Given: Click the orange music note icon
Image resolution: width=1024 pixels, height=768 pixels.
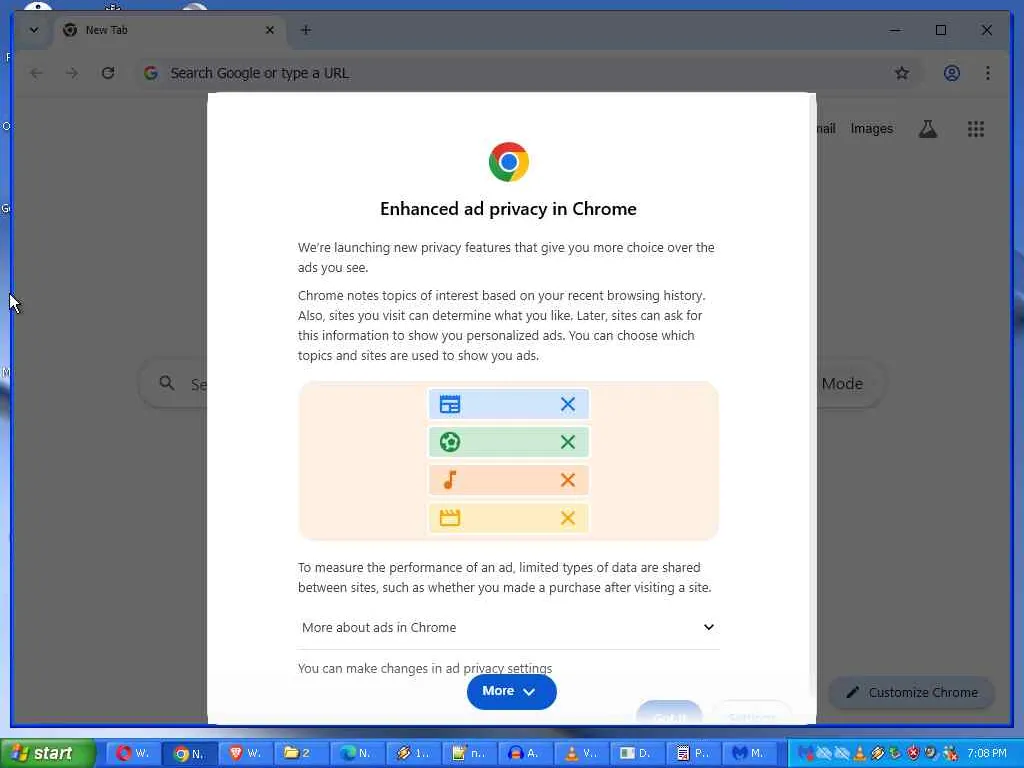Looking at the screenshot, I should (x=449, y=480).
